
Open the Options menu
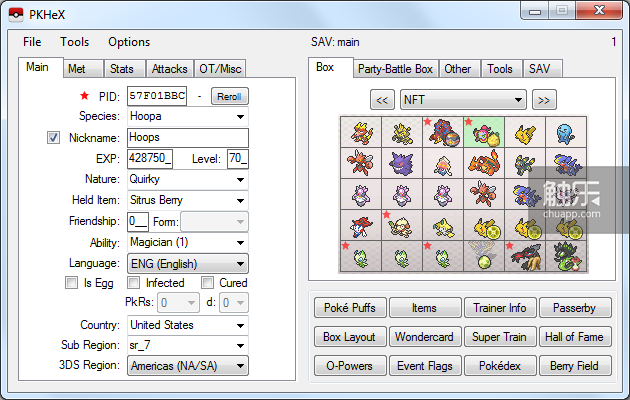129,42
